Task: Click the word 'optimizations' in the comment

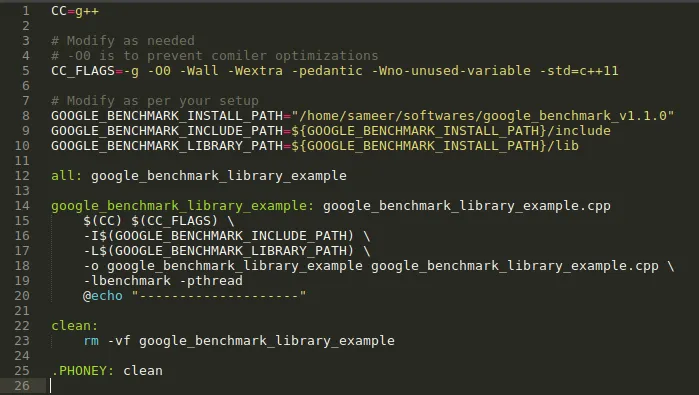Action: click(x=327, y=56)
